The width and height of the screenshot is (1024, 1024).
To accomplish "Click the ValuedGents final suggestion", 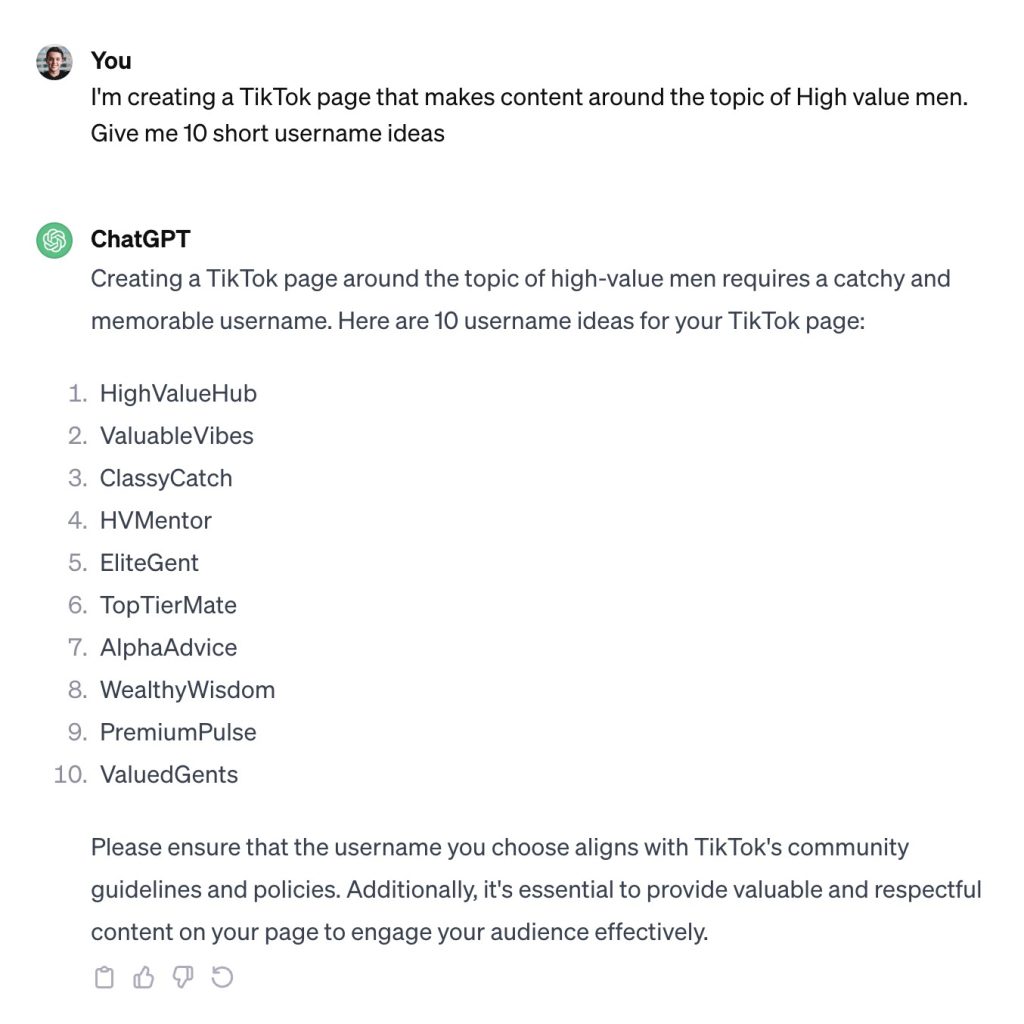I will click(x=168, y=775).
